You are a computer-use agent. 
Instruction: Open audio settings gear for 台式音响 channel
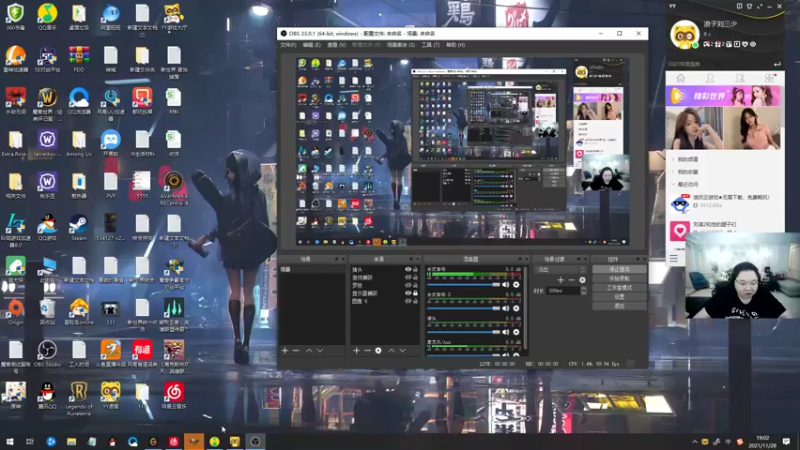pos(516,285)
